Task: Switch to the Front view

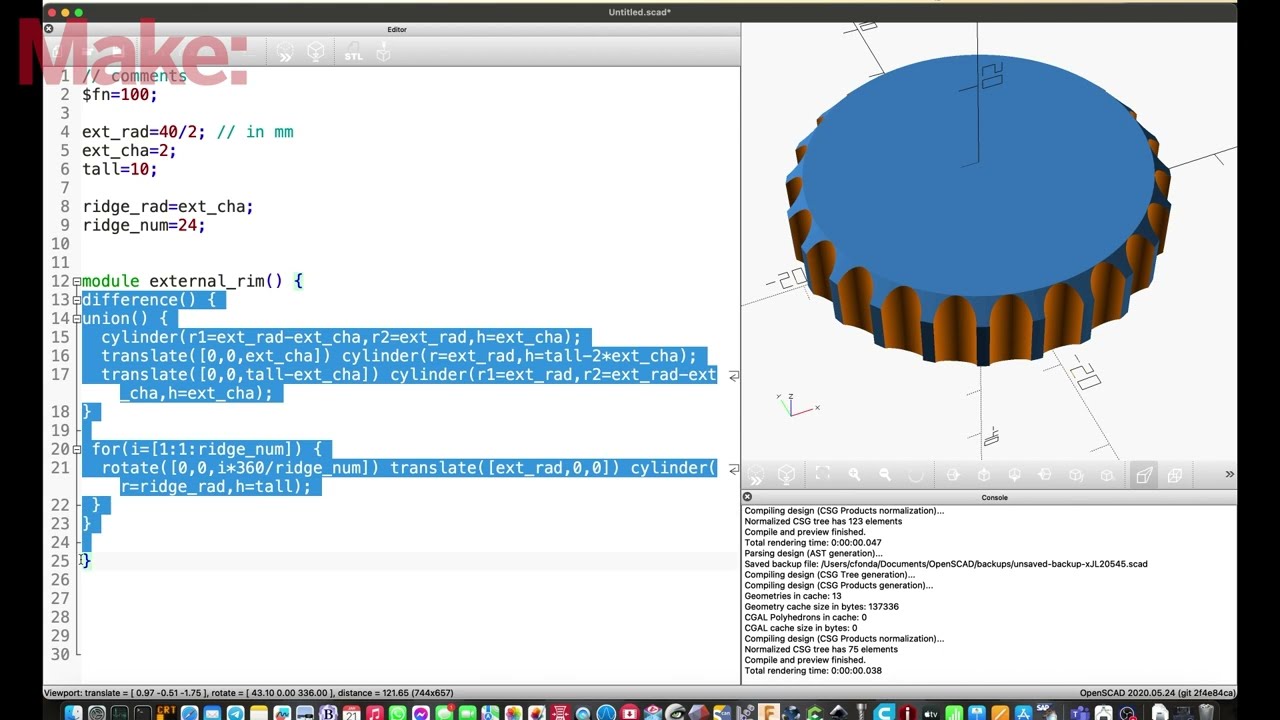Action: pos(1076,475)
